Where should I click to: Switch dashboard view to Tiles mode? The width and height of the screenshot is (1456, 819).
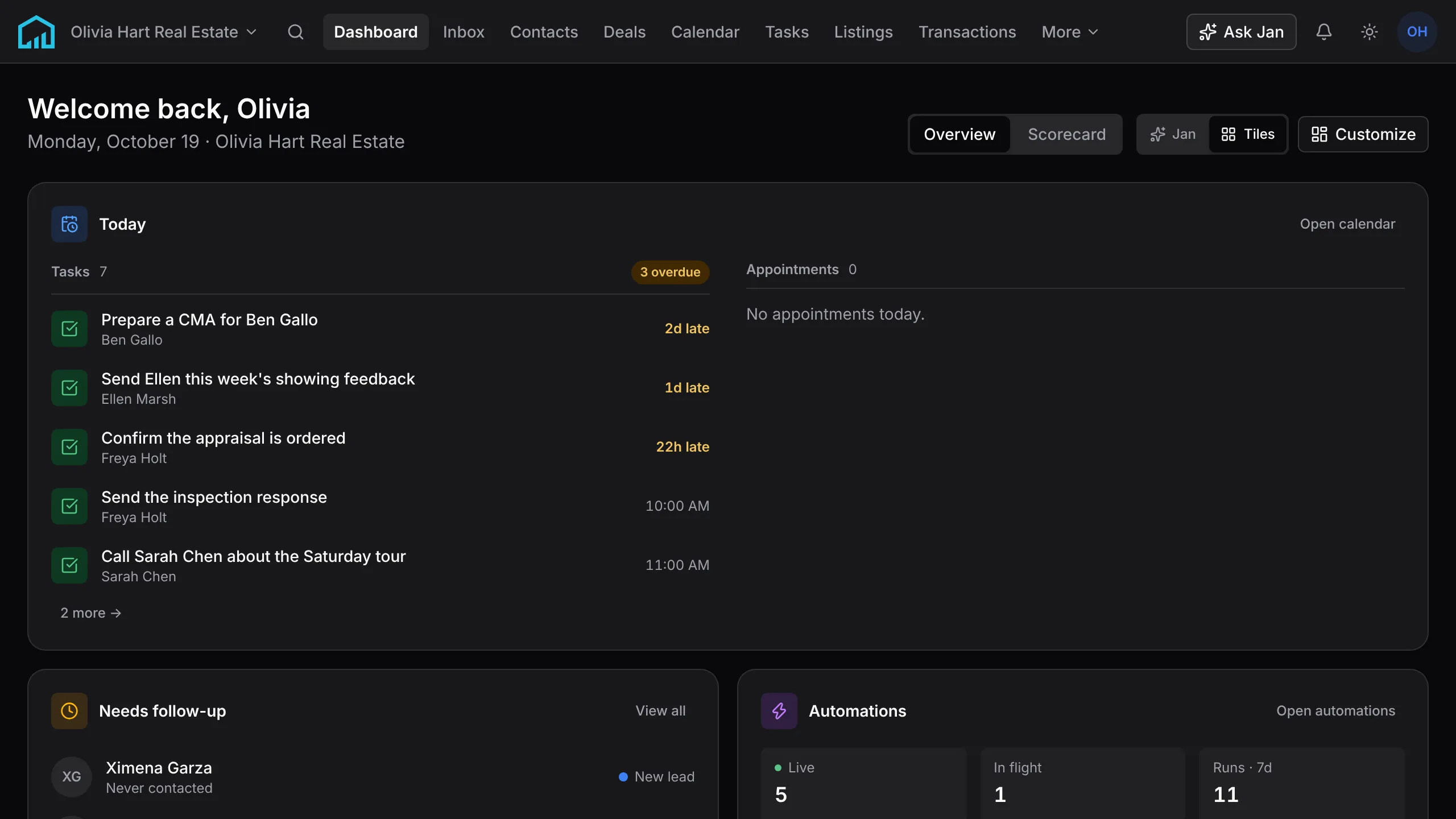point(1248,134)
